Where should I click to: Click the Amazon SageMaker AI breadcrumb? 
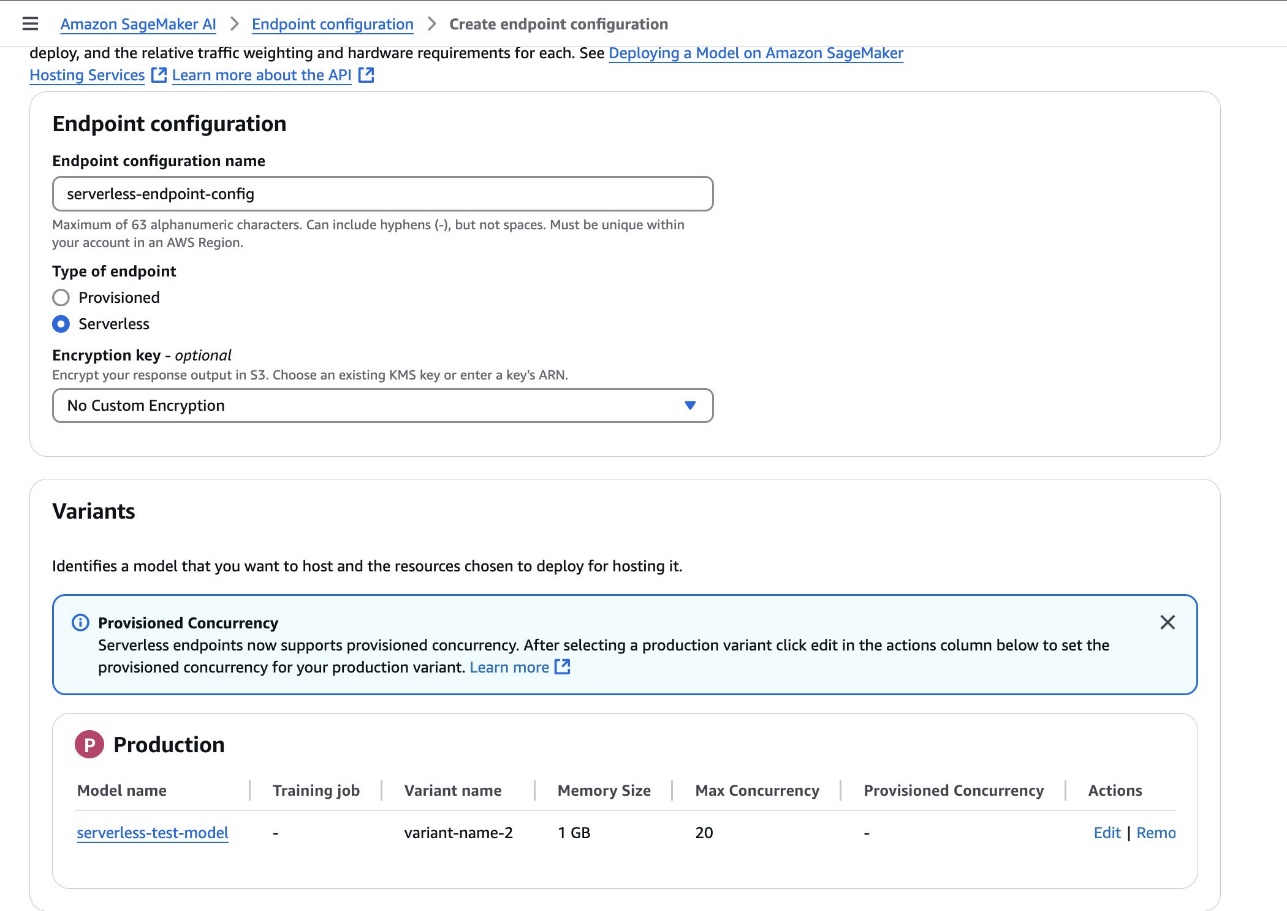[138, 24]
